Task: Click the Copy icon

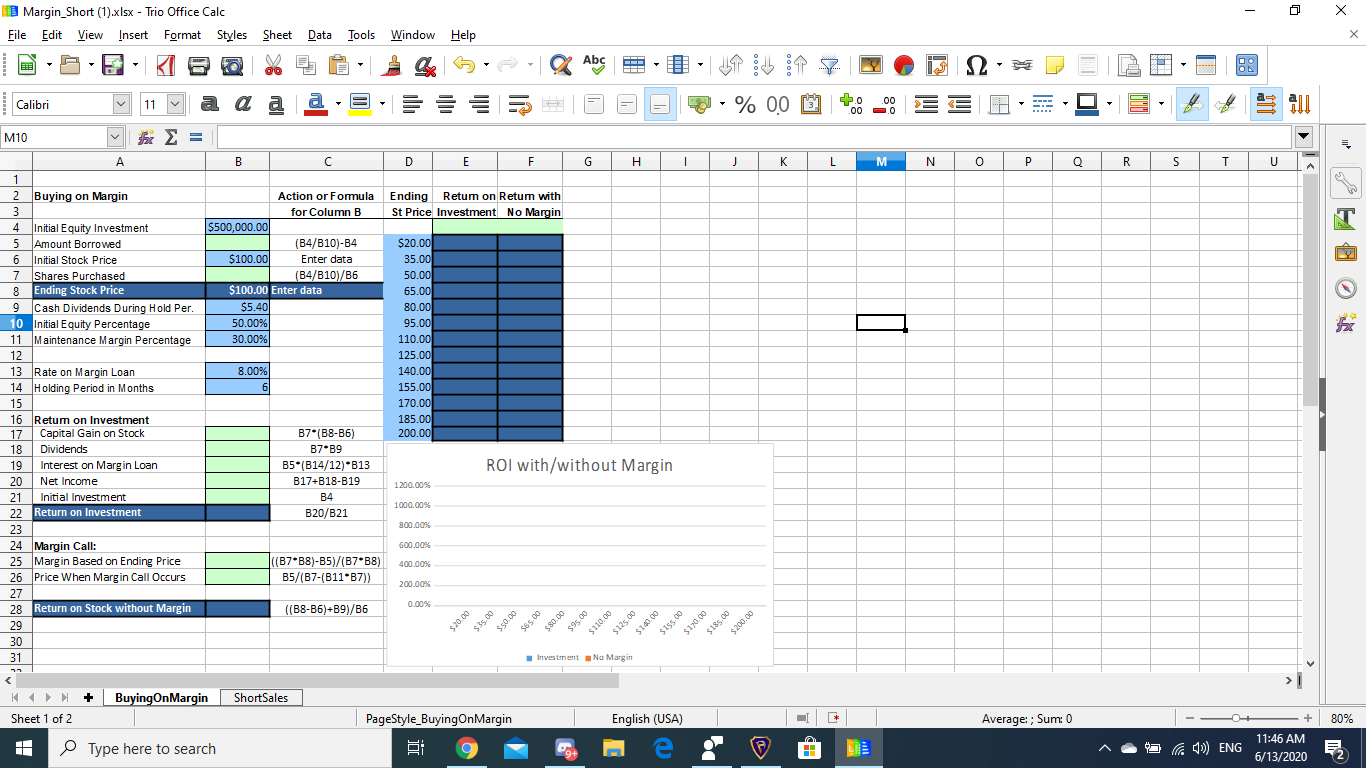Action: pyautogui.click(x=306, y=65)
